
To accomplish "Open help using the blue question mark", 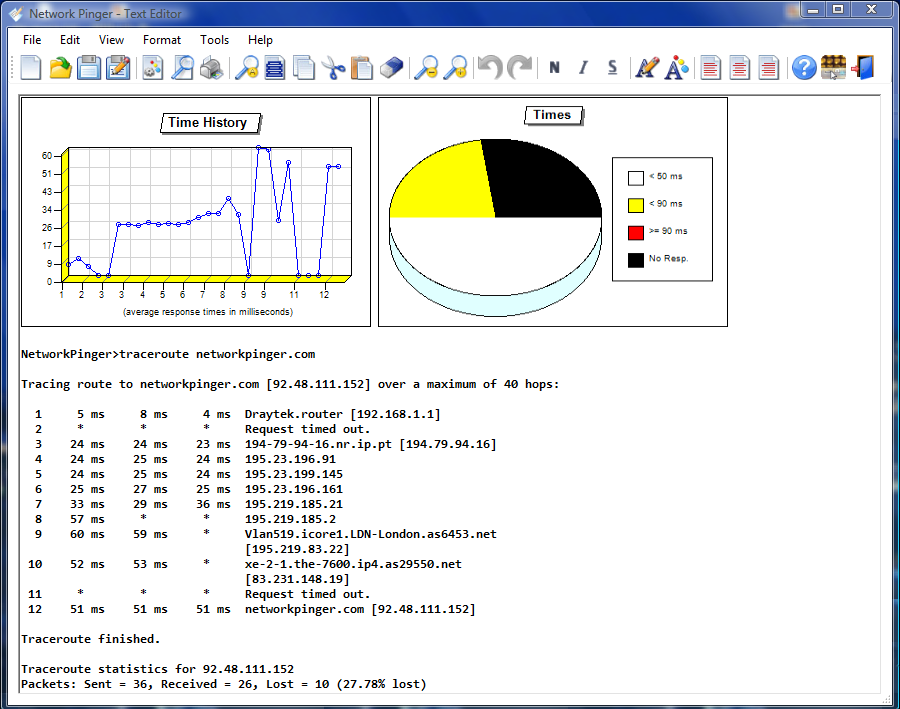I will pyautogui.click(x=804, y=68).
